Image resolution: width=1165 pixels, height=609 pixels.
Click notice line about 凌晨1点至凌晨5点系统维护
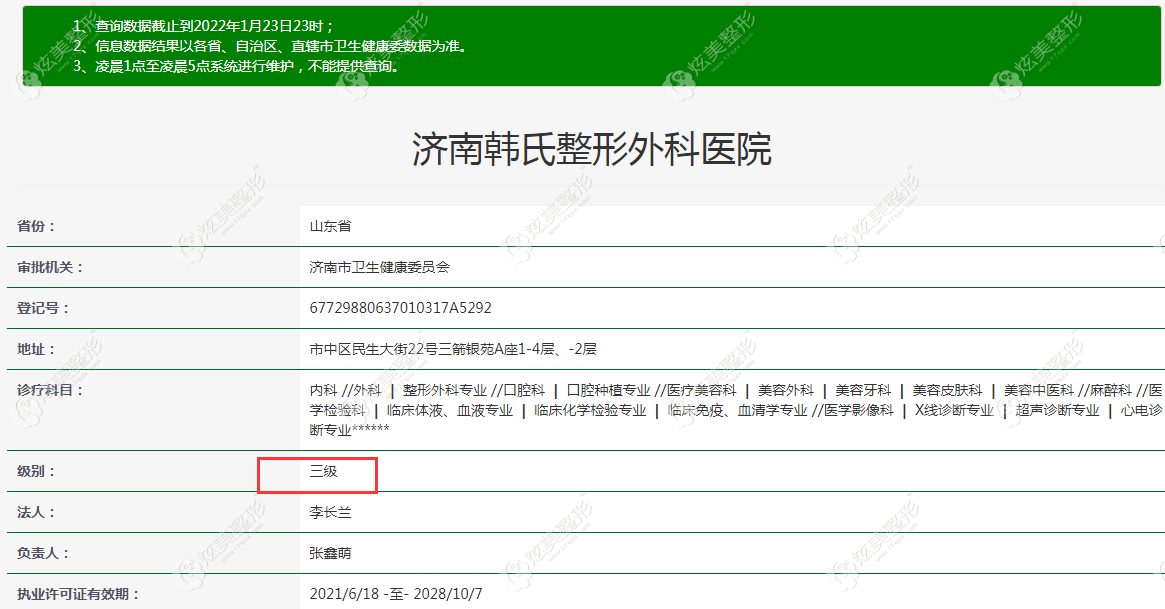tap(237, 66)
